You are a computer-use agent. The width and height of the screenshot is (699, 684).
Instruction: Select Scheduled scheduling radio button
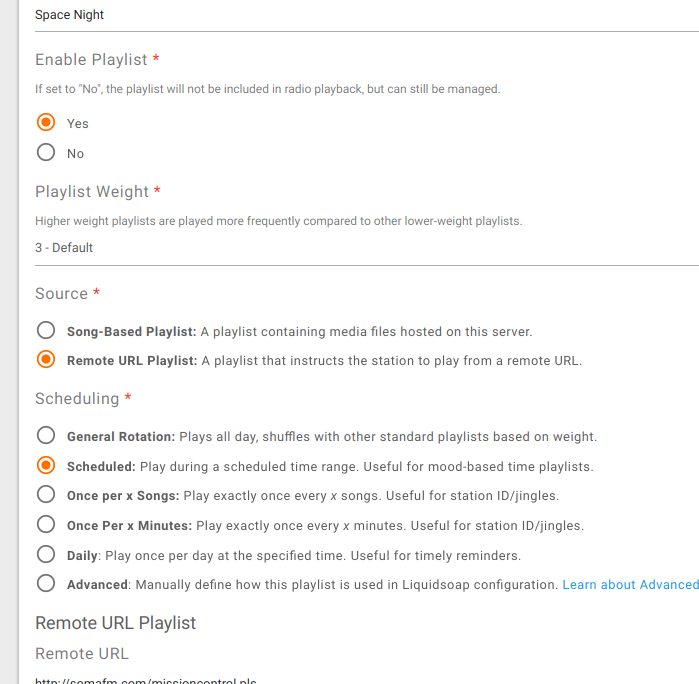tap(46, 466)
